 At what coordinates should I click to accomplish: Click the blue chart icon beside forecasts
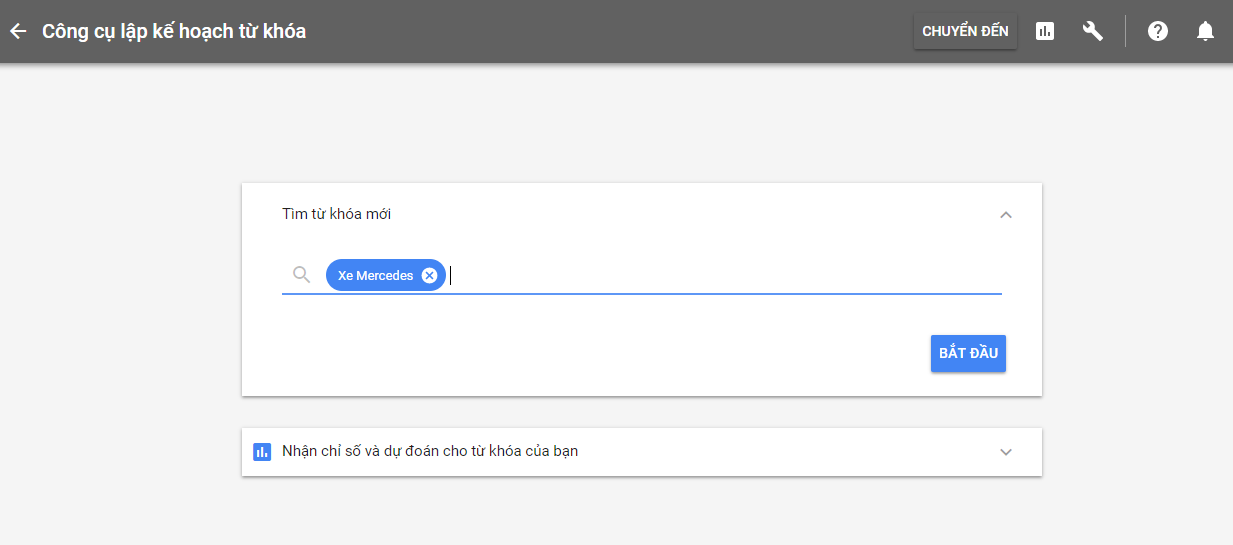point(262,452)
